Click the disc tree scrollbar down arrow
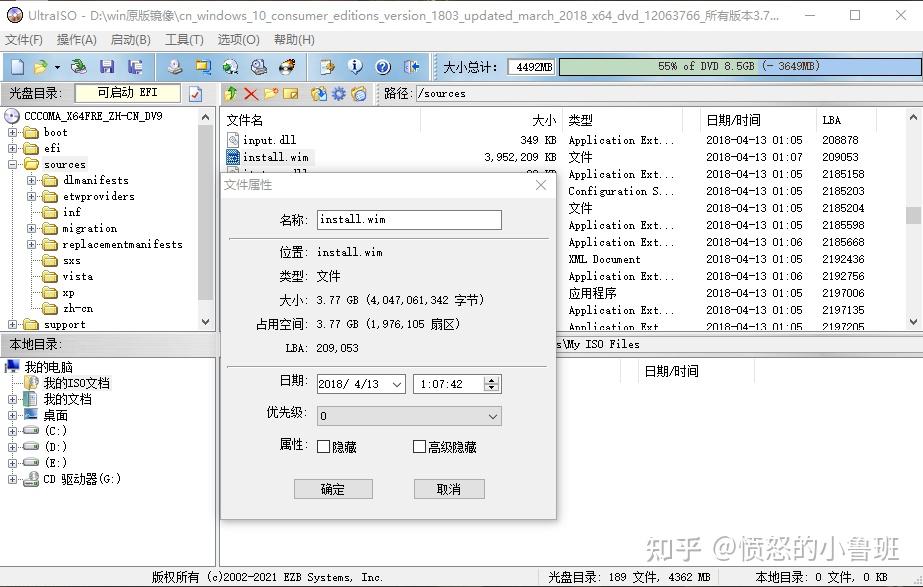The width and height of the screenshot is (923, 587). coord(205,322)
